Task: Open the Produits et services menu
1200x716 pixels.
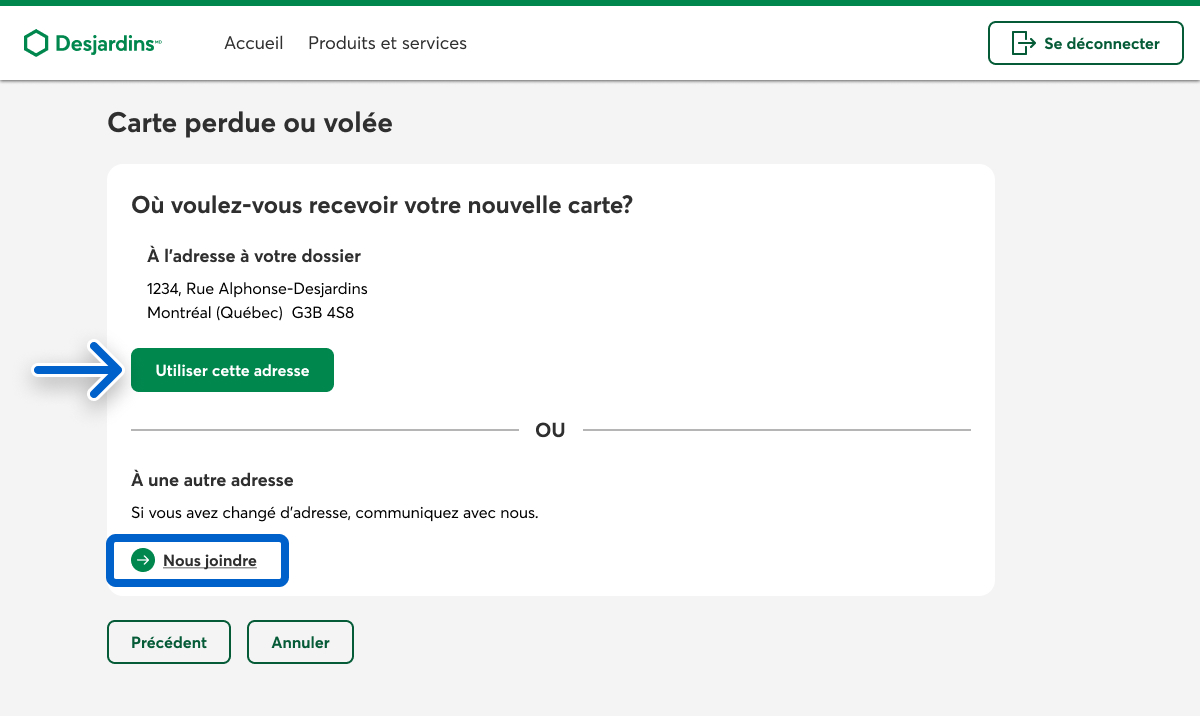Action: tap(387, 43)
